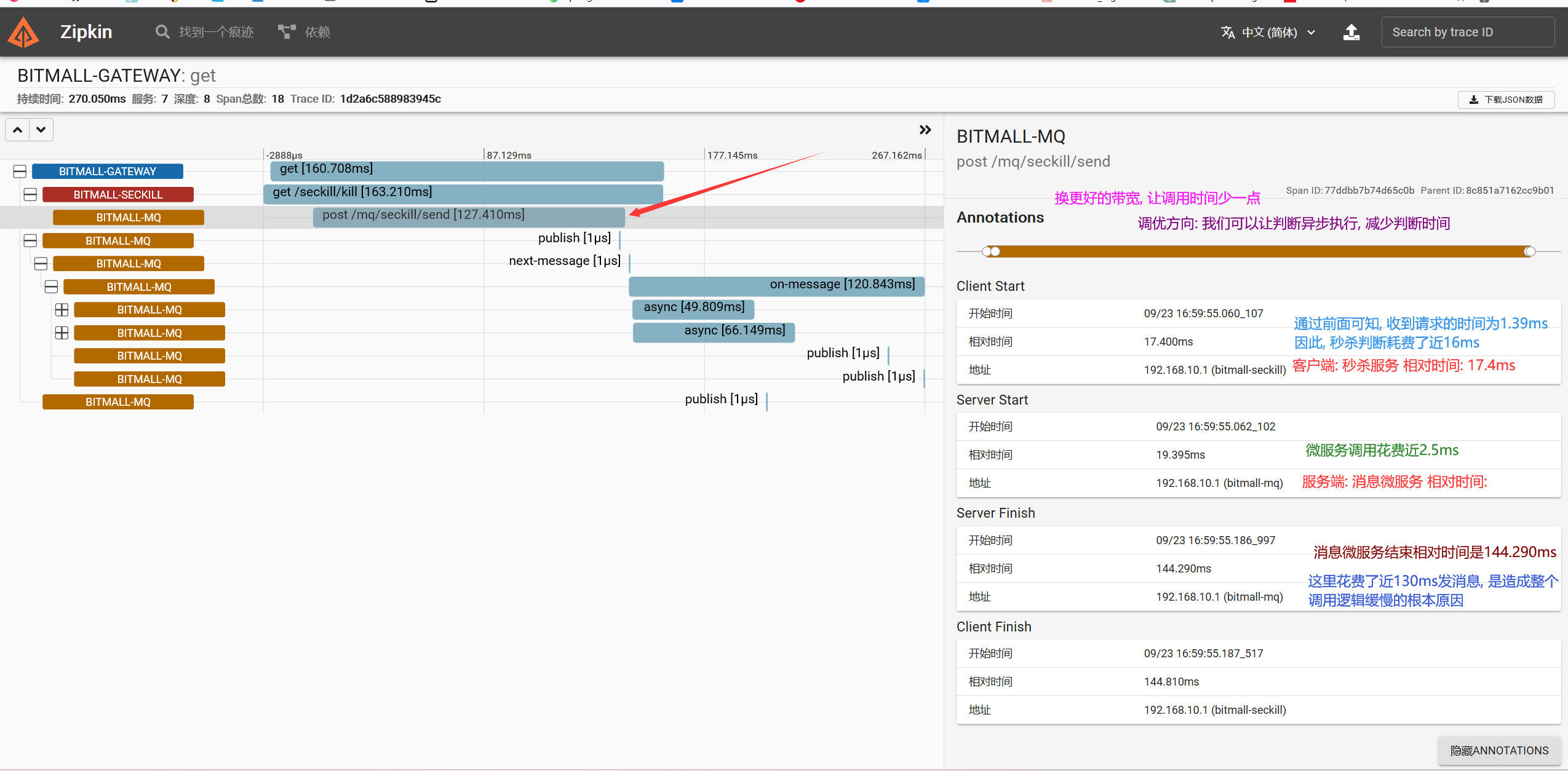This screenshot has width=1568, height=771.
Task: Select the BITMALL-SECKILL service label
Action: point(118,195)
